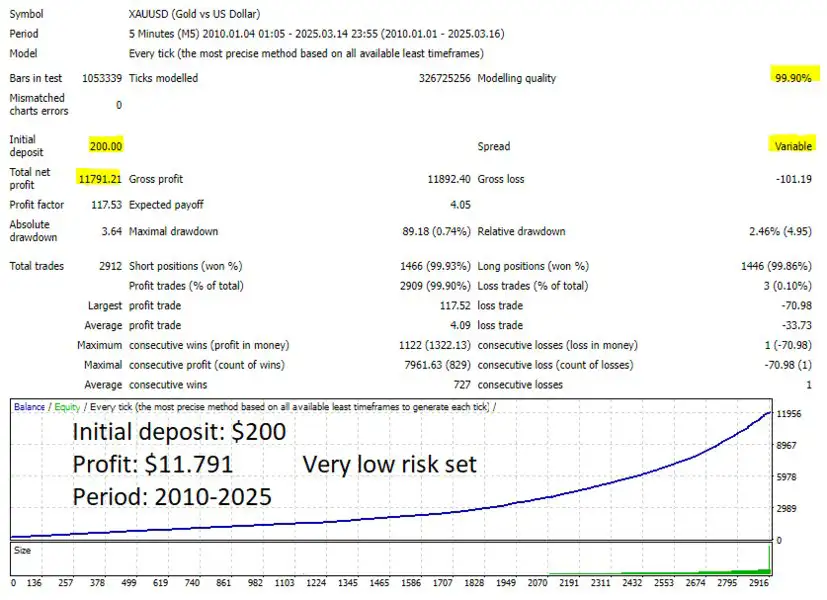Click the highlighted 200.00 initial deposit value
Screen dimensions: 827x600
tap(105, 146)
